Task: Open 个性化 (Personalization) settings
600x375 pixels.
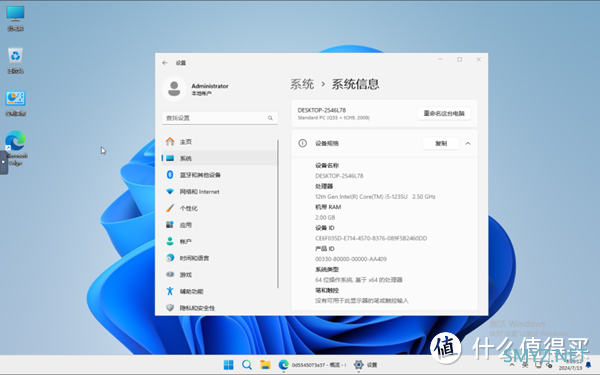Action: [x=220, y=208]
